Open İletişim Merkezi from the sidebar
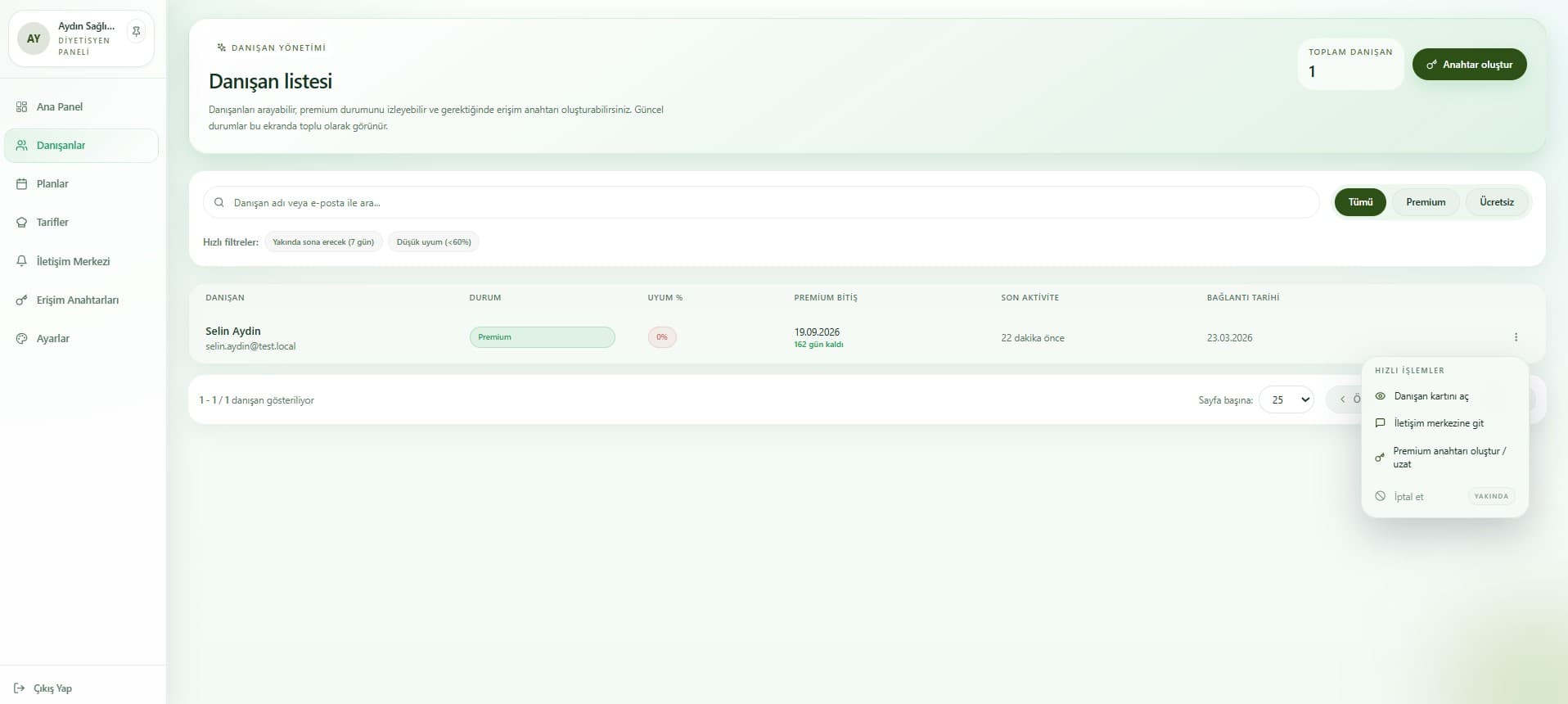Viewport: 1568px width, 704px height. click(73, 261)
